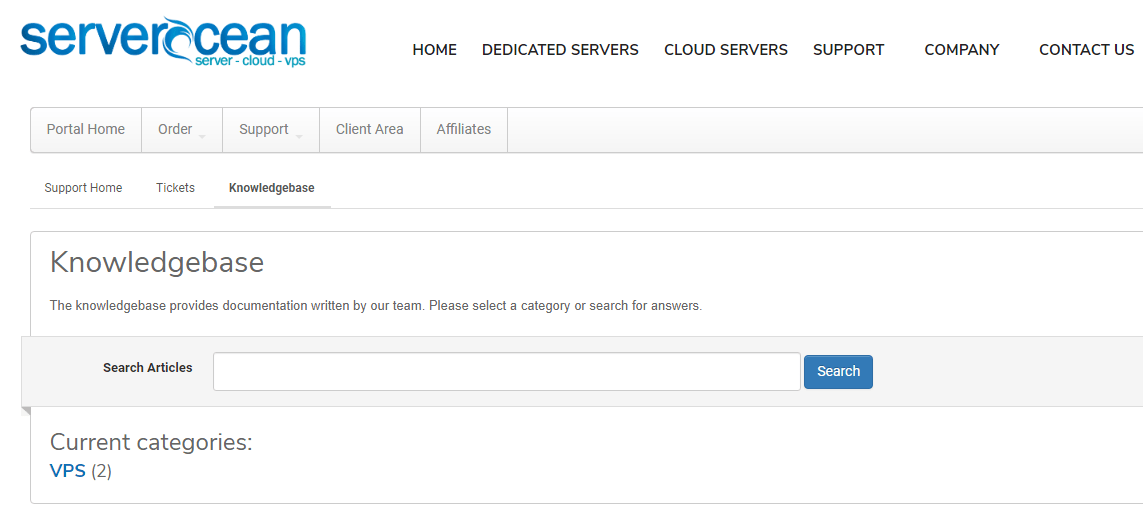Viewport: 1143px width, 505px height.
Task: Click the knowledgebase description sentence
Action: 376,306
